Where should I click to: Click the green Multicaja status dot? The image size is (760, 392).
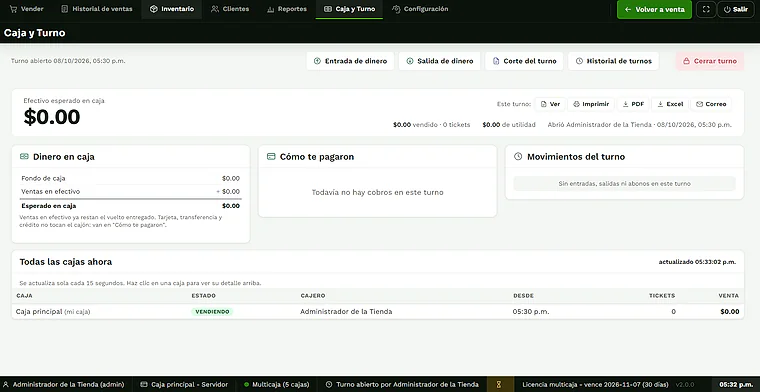[246, 384]
